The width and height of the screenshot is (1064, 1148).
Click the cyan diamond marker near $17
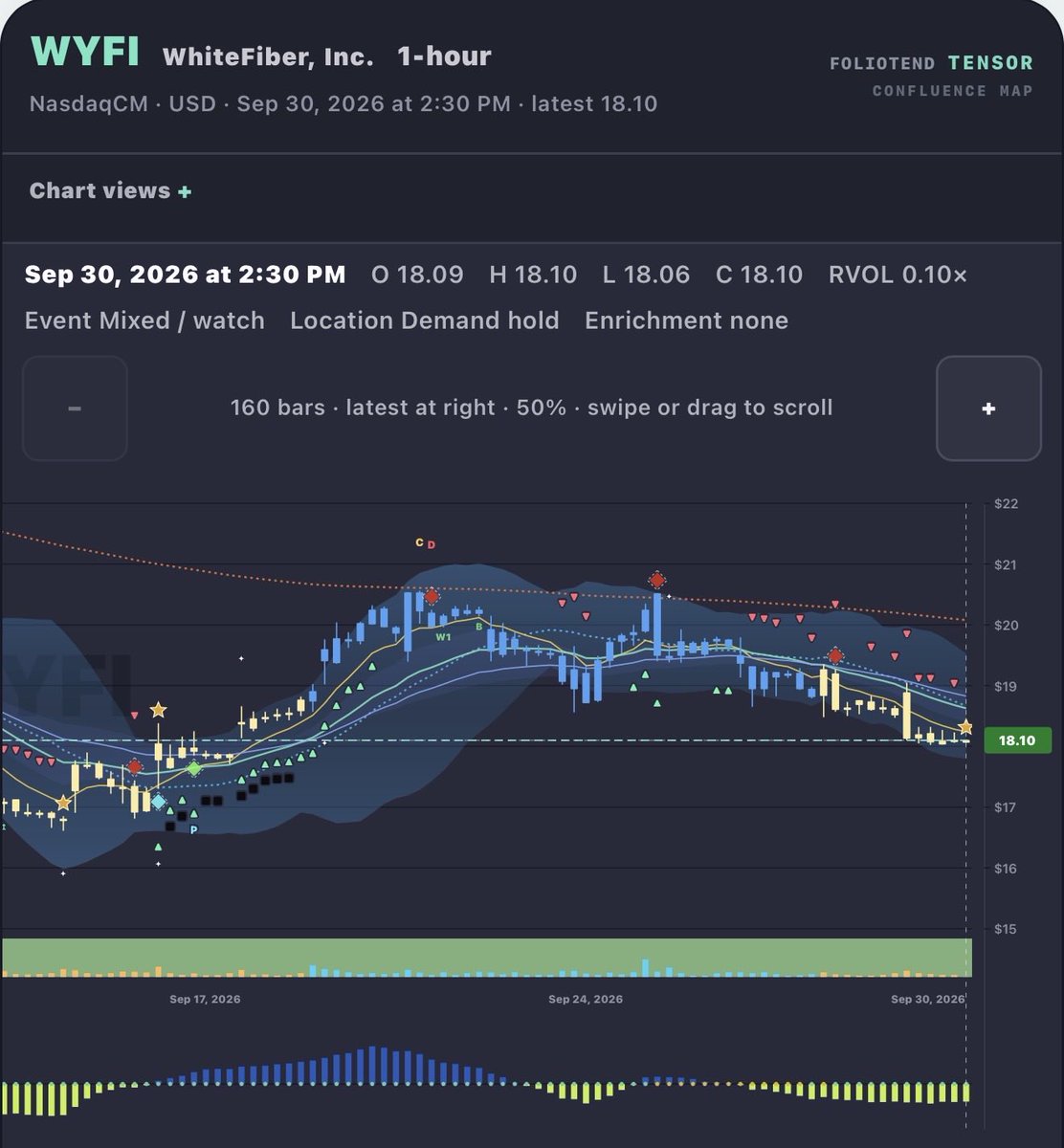pyautogui.click(x=159, y=802)
